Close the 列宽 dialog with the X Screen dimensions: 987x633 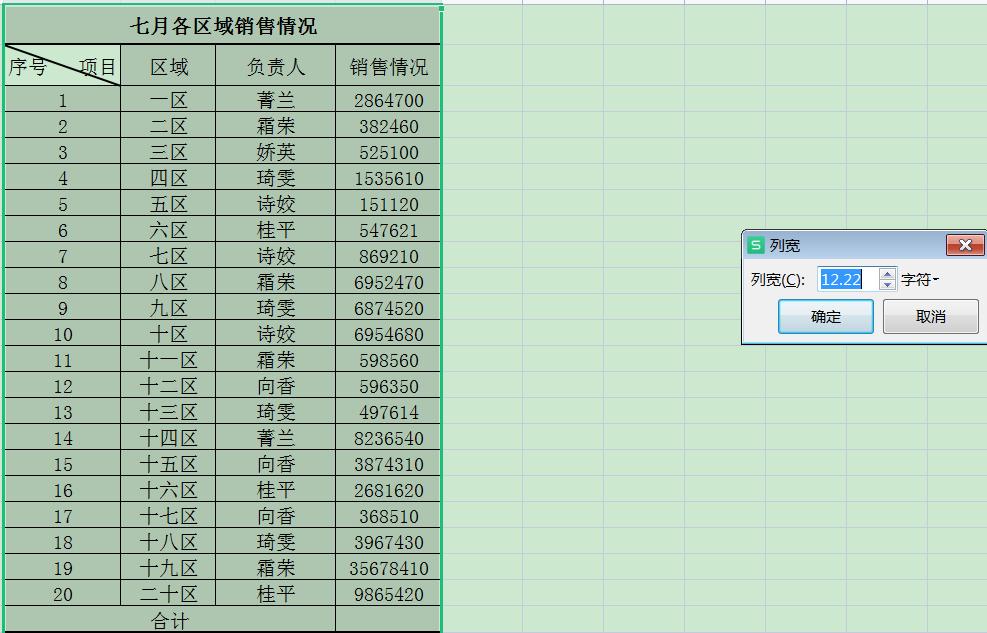coord(964,245)
